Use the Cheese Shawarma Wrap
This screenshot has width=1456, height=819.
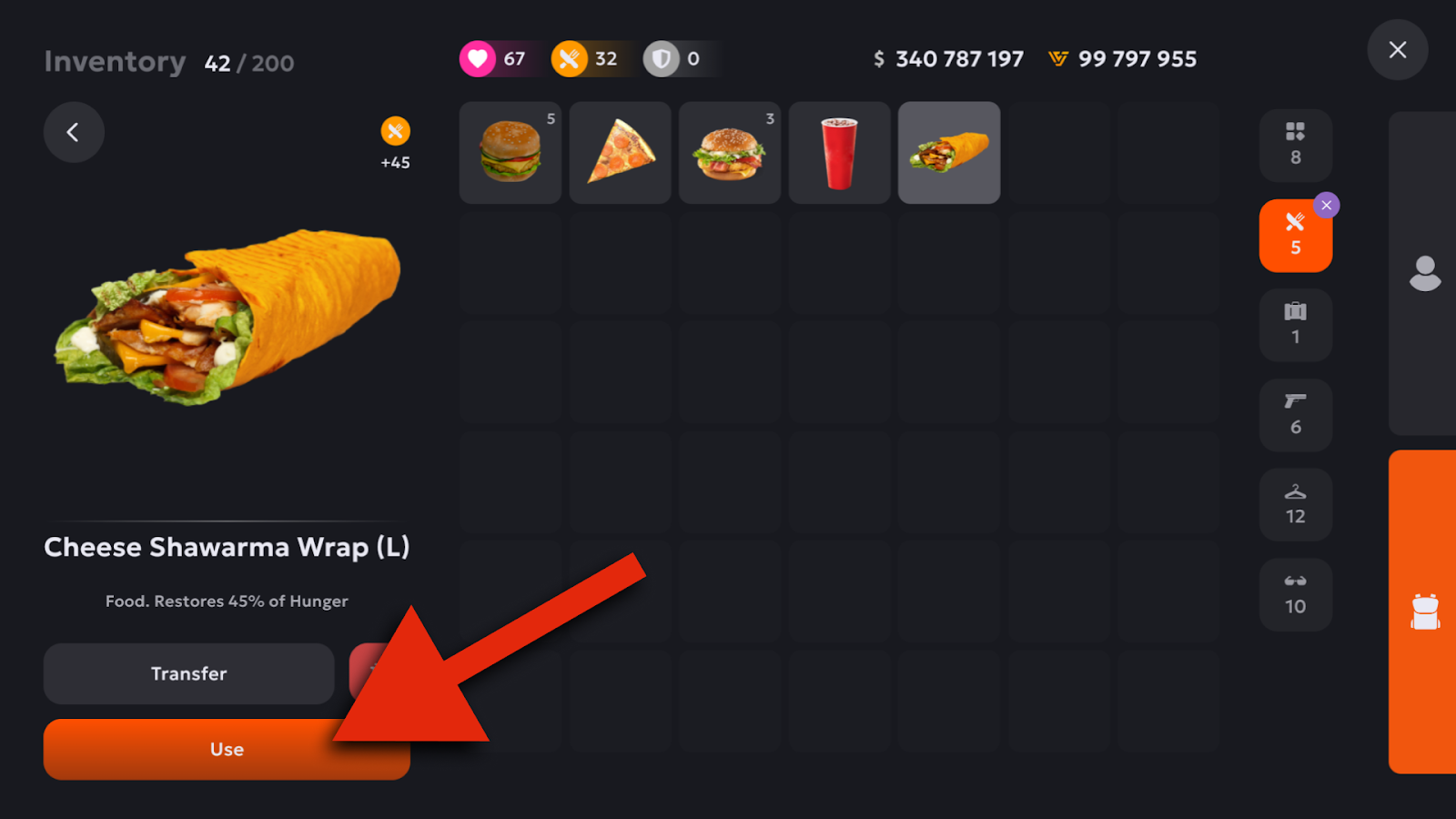tap(227, 749)
